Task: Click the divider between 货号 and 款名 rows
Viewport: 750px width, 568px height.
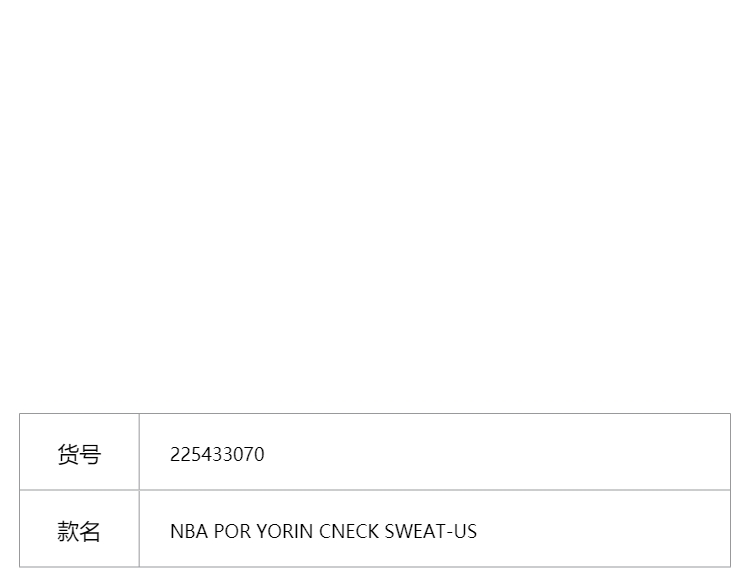Action: (375, 490)
